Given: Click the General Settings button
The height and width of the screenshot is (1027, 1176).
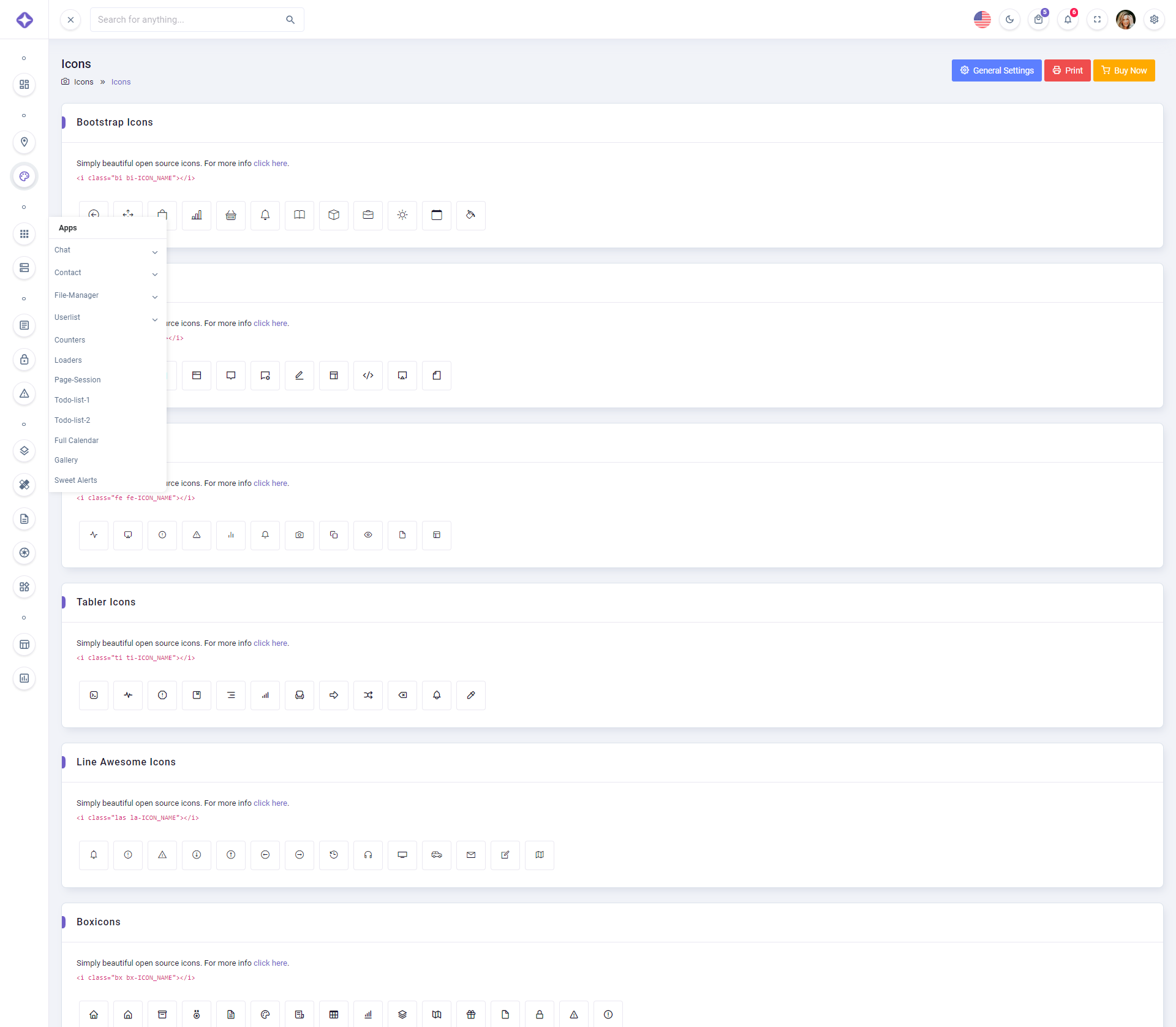Looking at the screenshot, I should 996,70.
